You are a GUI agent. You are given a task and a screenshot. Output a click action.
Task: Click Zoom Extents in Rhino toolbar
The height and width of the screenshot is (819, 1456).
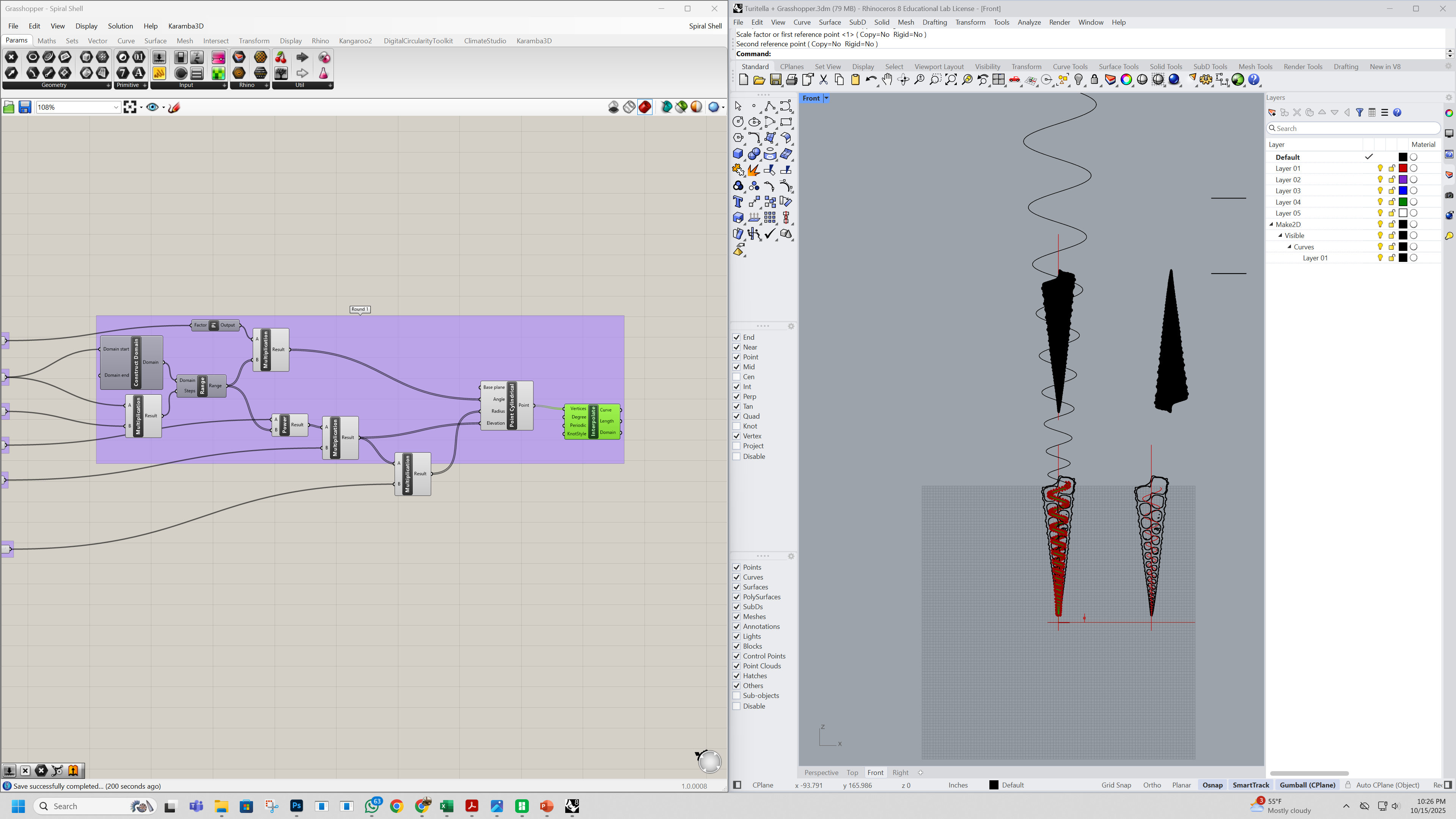[951, 80]
